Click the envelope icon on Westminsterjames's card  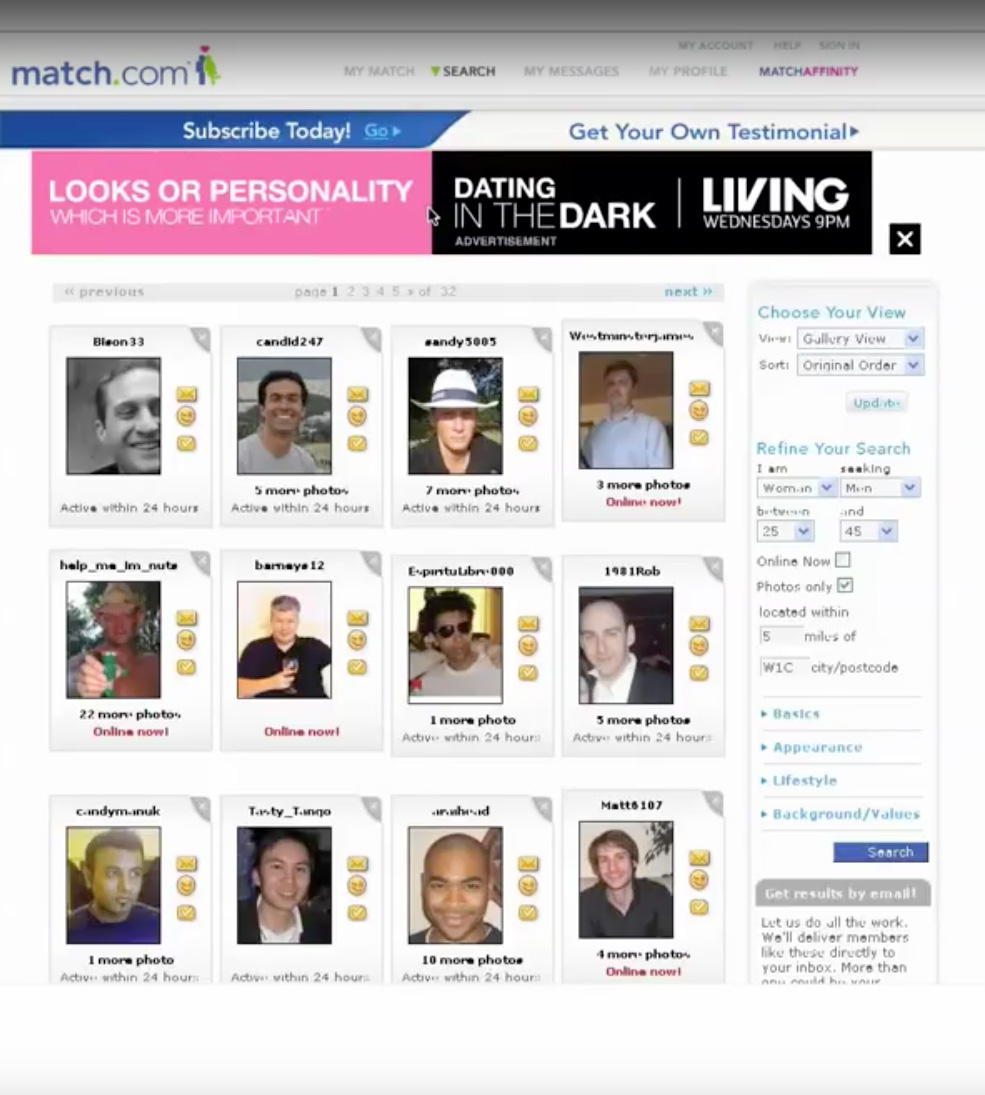pos(699,388)
